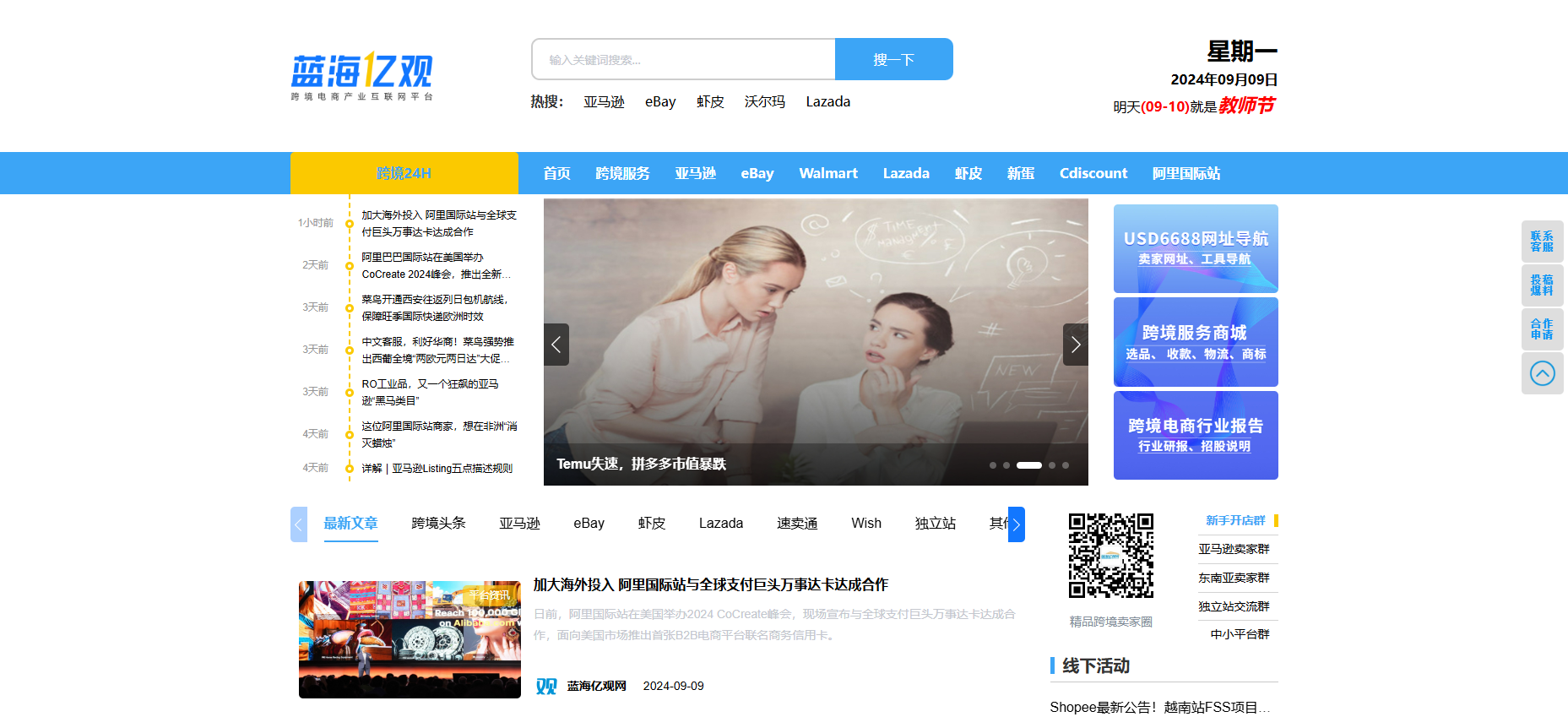The image size is (1568, 717).
Task: Select the first carousel dot indicator
Action: click(993, 465)
